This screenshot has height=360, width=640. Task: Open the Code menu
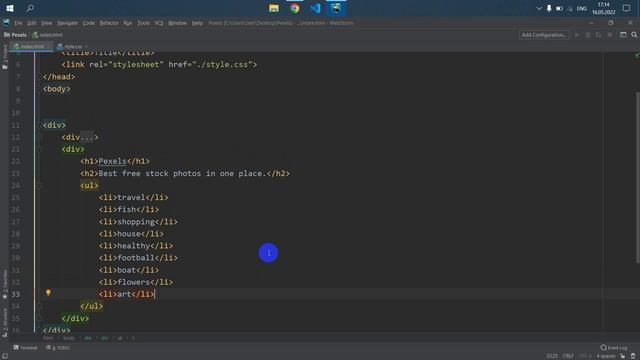tap(89, 23)
